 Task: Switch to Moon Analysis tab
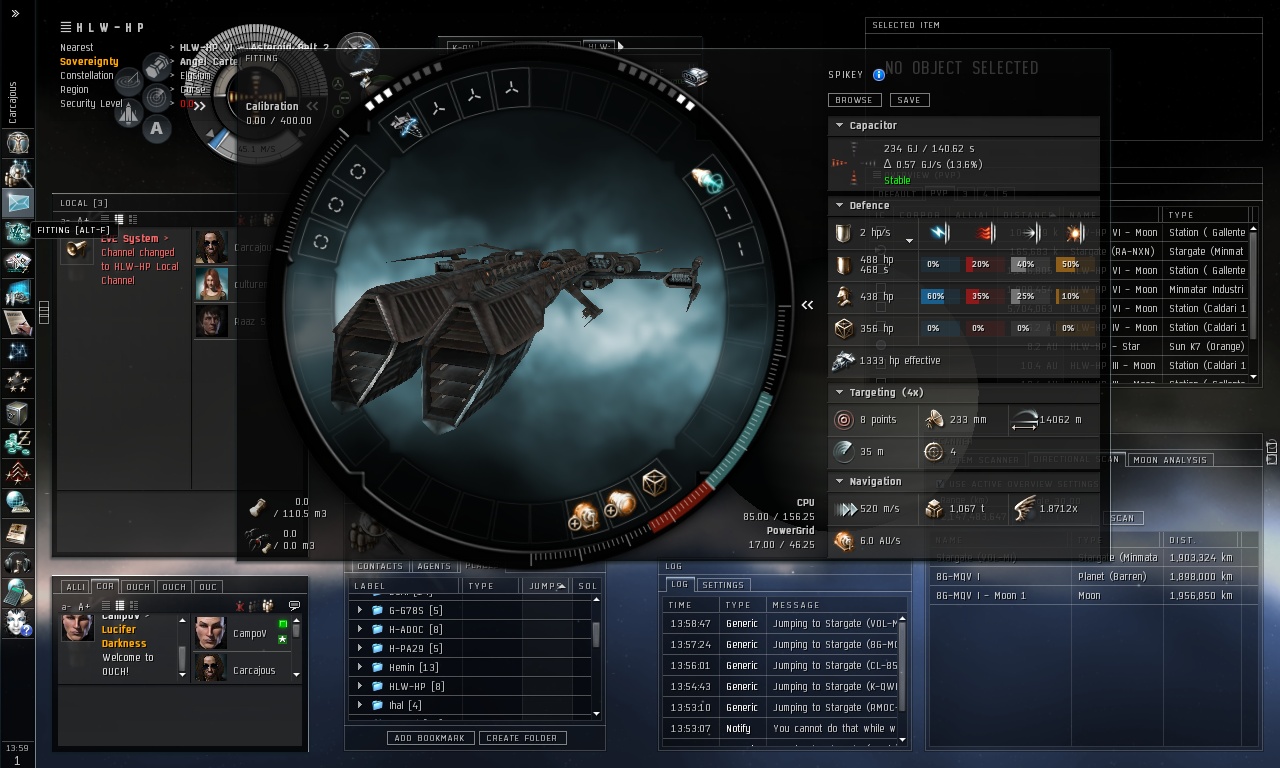[x=1169, y=460]
